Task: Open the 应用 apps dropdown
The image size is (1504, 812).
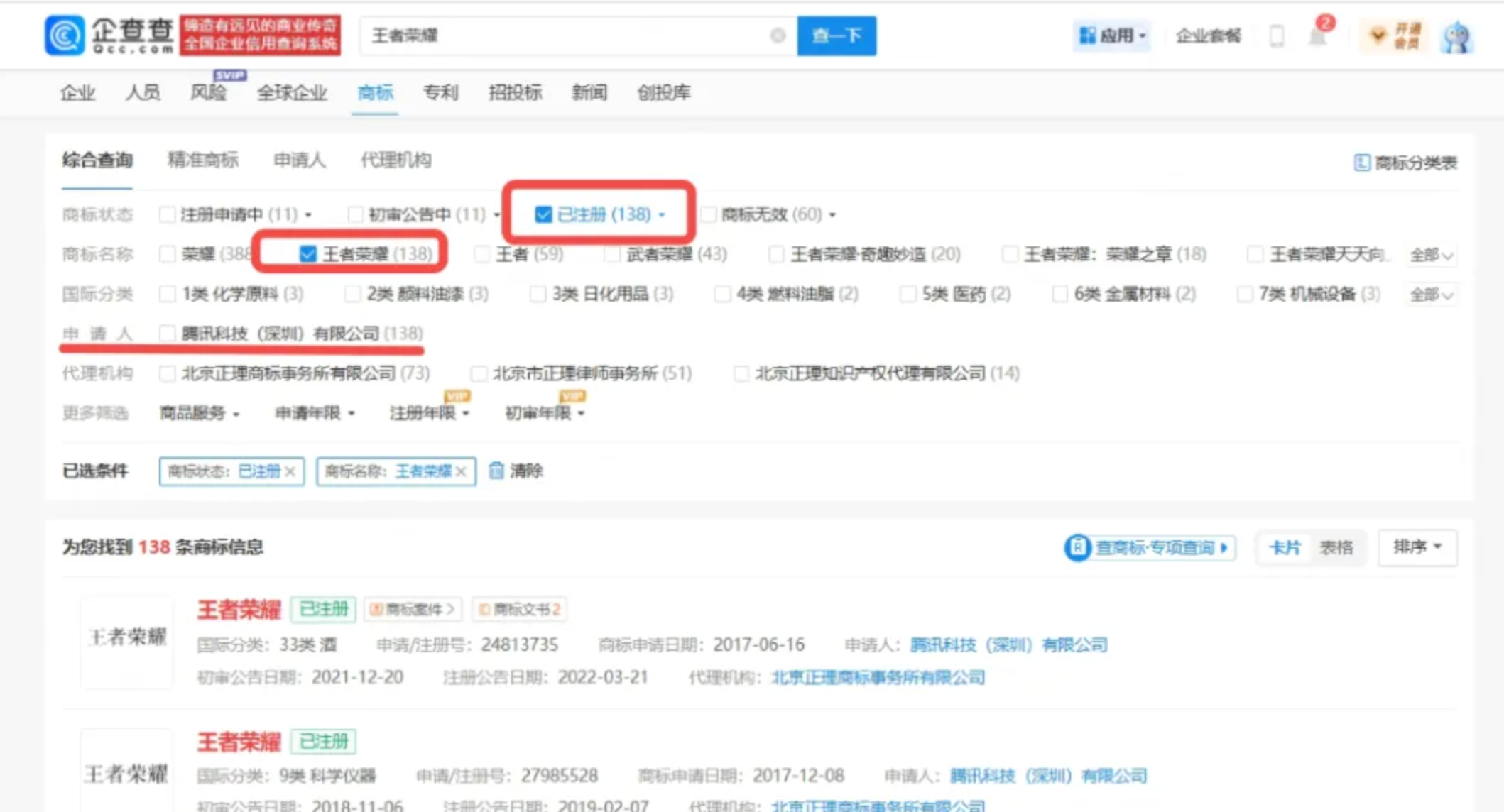Action: 1112,35
